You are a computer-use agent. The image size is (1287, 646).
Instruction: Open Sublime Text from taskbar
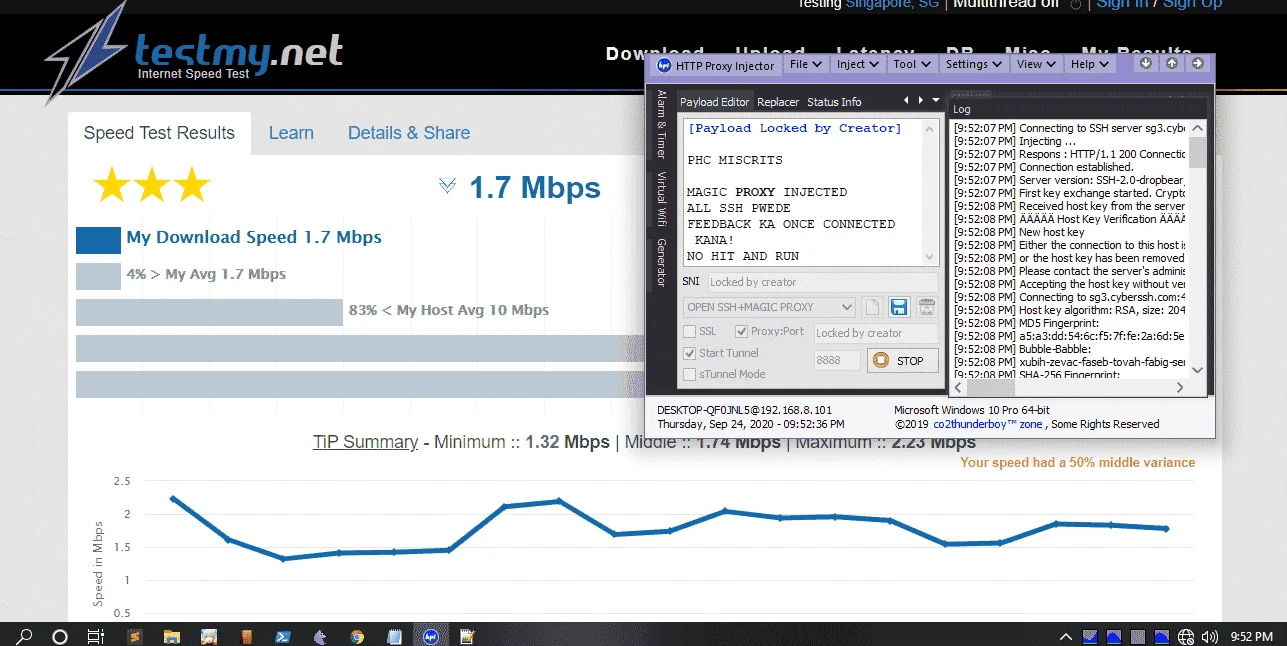tap(135, 635)
